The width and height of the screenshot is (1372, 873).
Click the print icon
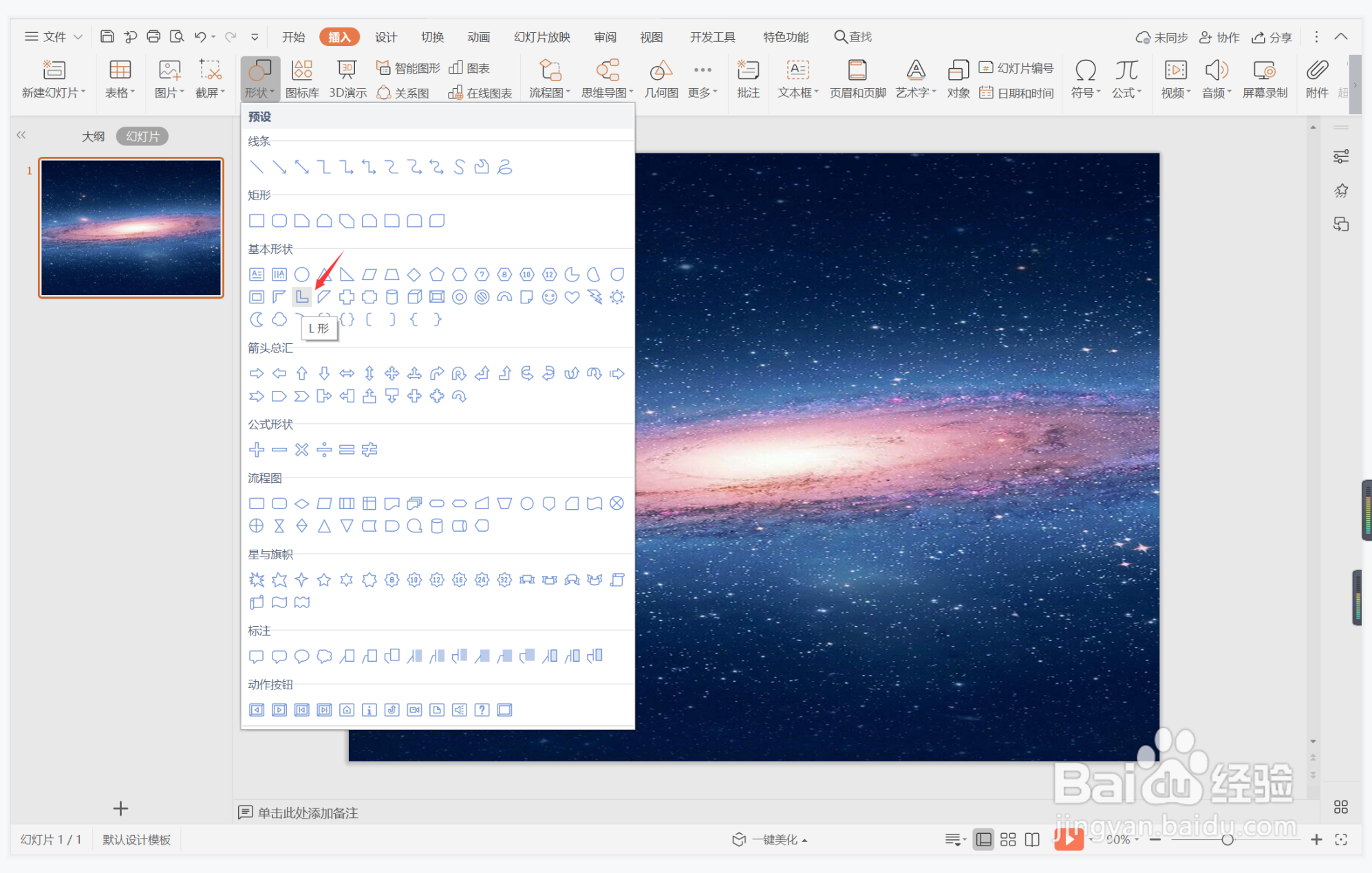pyautogui.click(x=153, y=36)
